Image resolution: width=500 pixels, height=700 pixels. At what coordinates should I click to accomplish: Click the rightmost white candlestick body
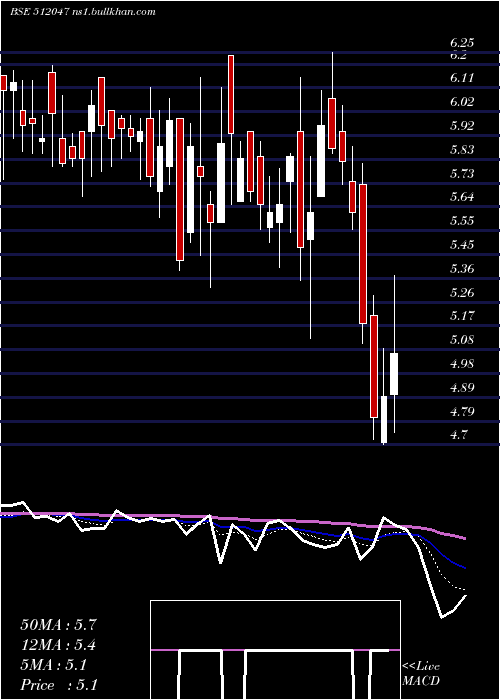(x=394, y=374)
